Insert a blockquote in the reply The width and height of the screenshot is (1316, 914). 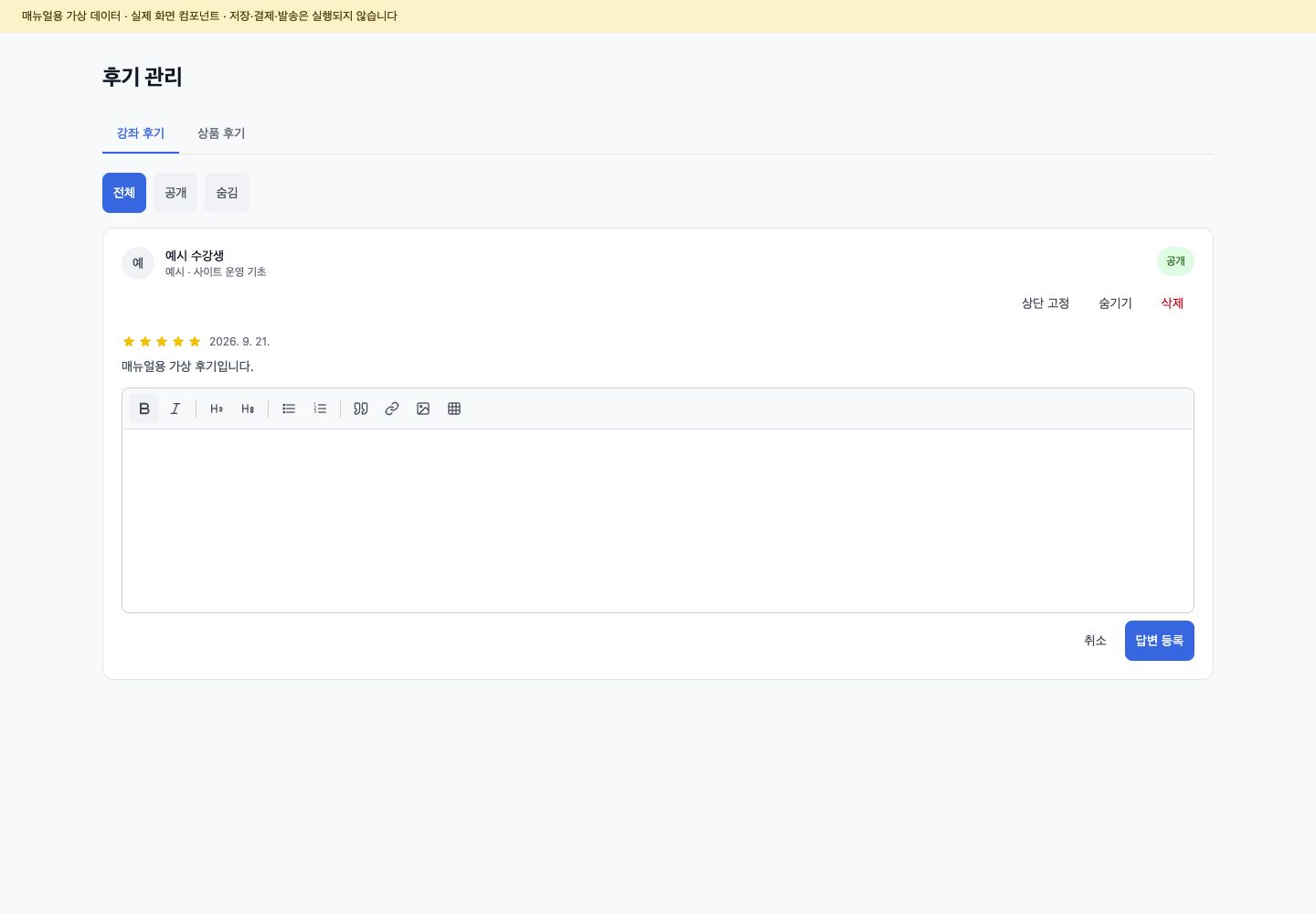coord(361,409)
